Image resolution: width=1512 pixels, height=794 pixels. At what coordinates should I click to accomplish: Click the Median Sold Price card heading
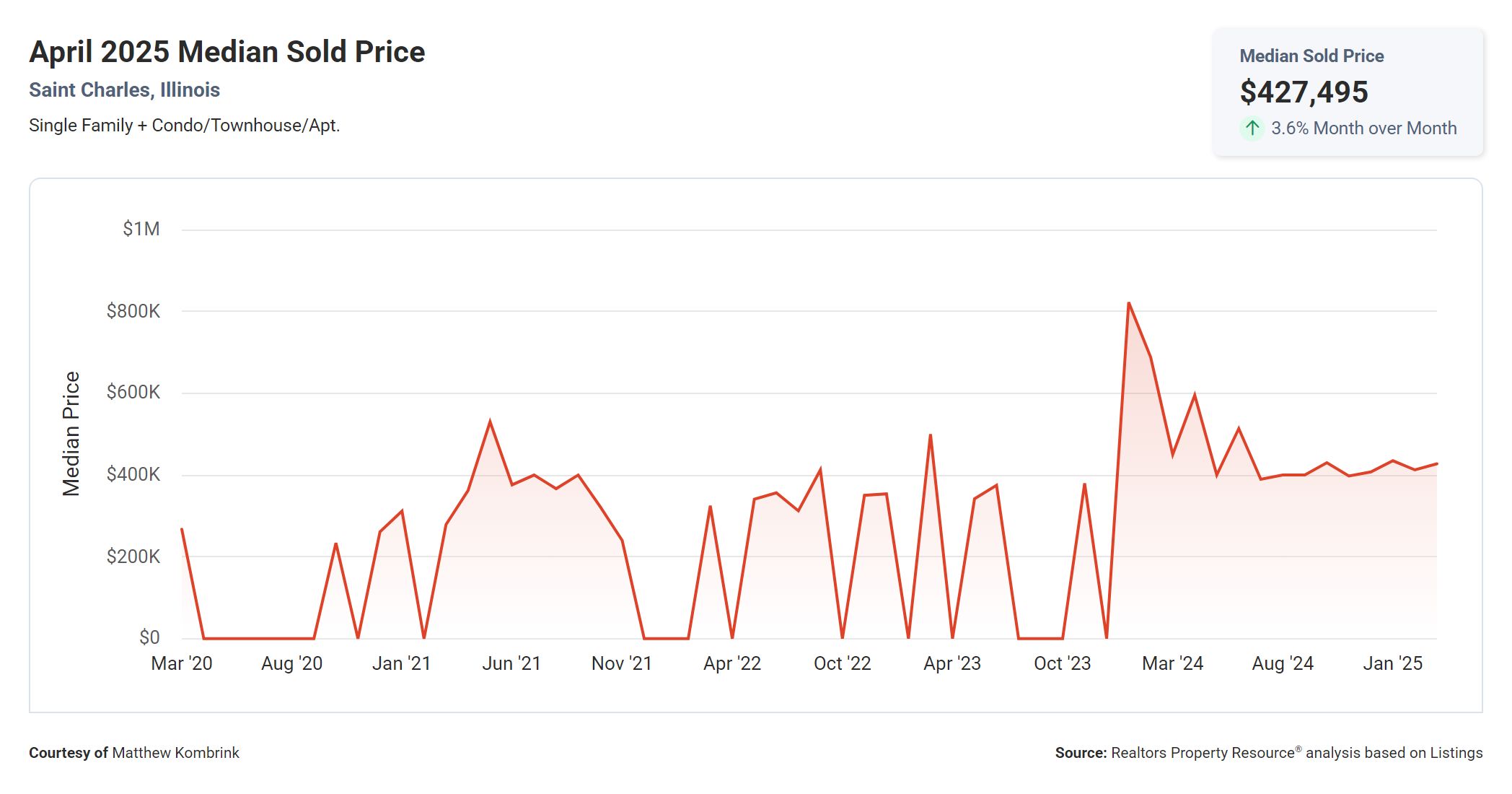click(x=1311, y=56)
